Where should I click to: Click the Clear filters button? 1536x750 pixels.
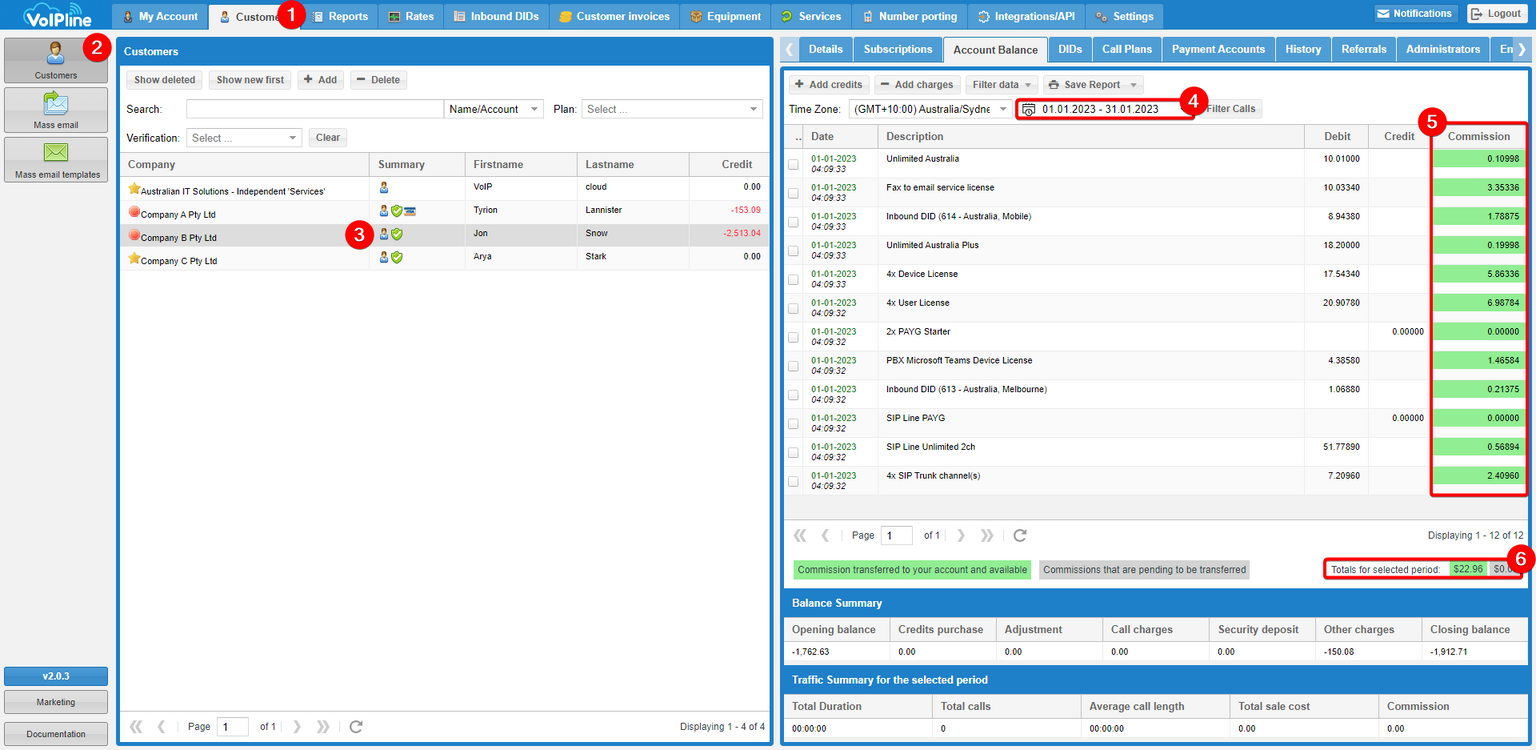pos(328,138)
